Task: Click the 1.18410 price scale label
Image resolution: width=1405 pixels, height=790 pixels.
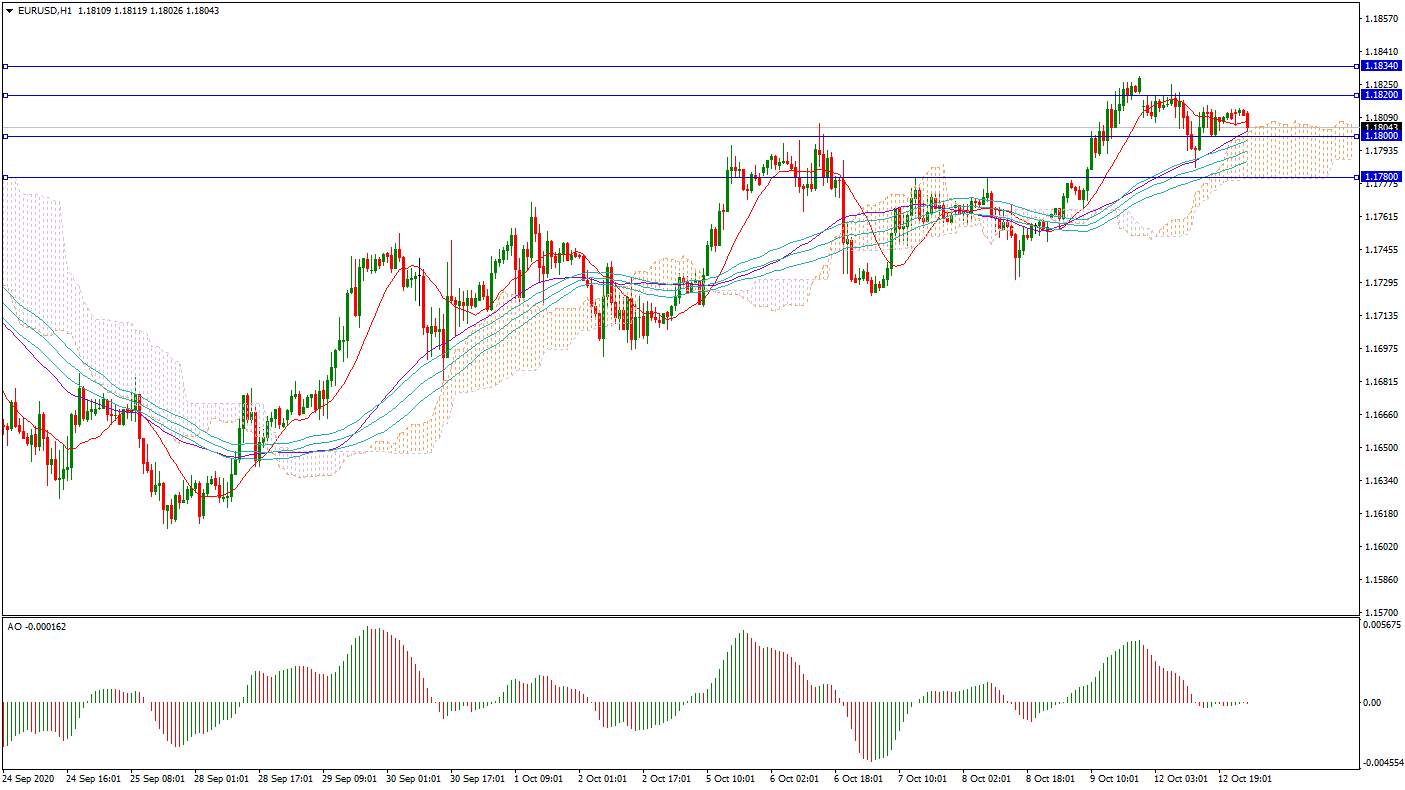Action: click(1381, 52)
